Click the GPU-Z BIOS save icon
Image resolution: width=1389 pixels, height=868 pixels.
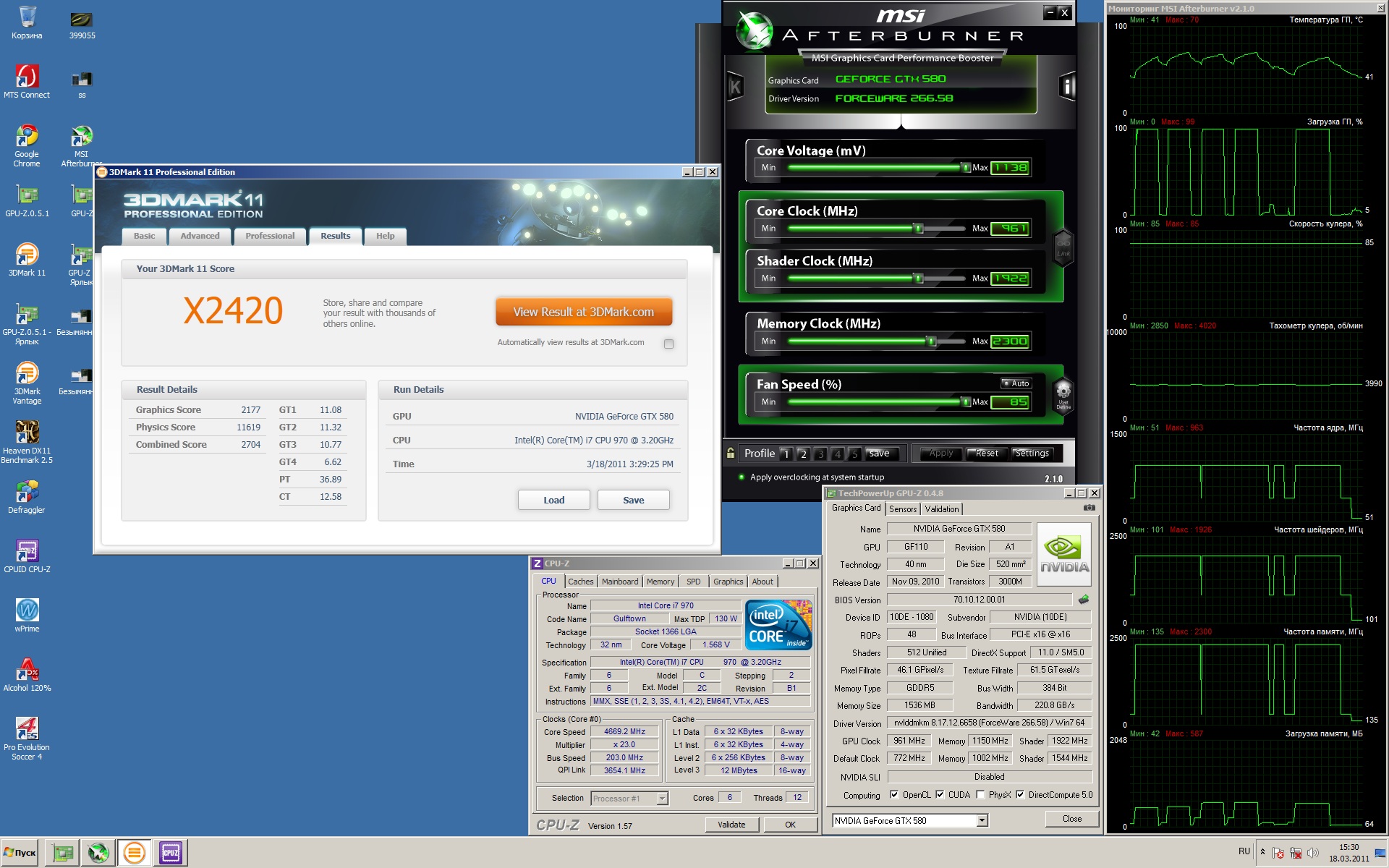[1084, 600]
